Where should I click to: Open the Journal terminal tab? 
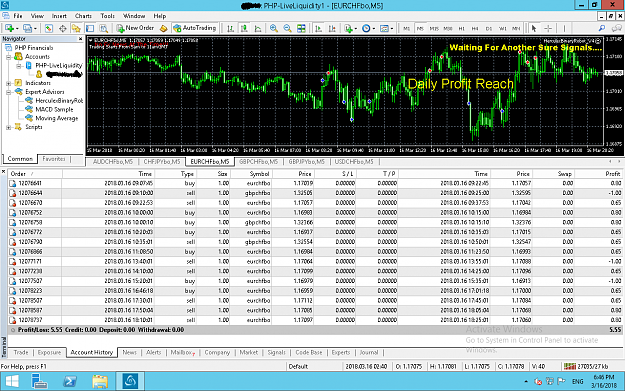369,353
